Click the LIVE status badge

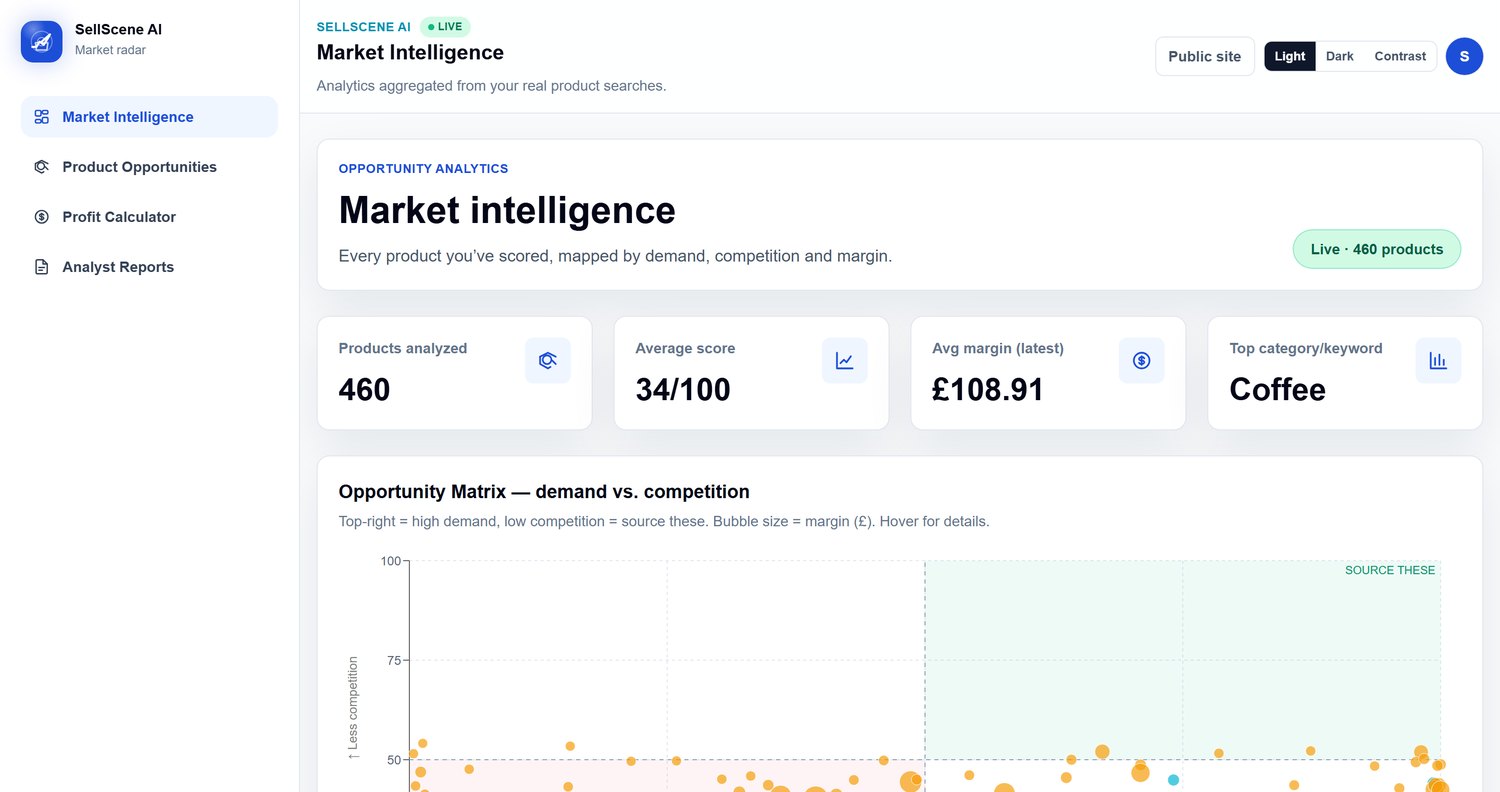pos(445,27)
